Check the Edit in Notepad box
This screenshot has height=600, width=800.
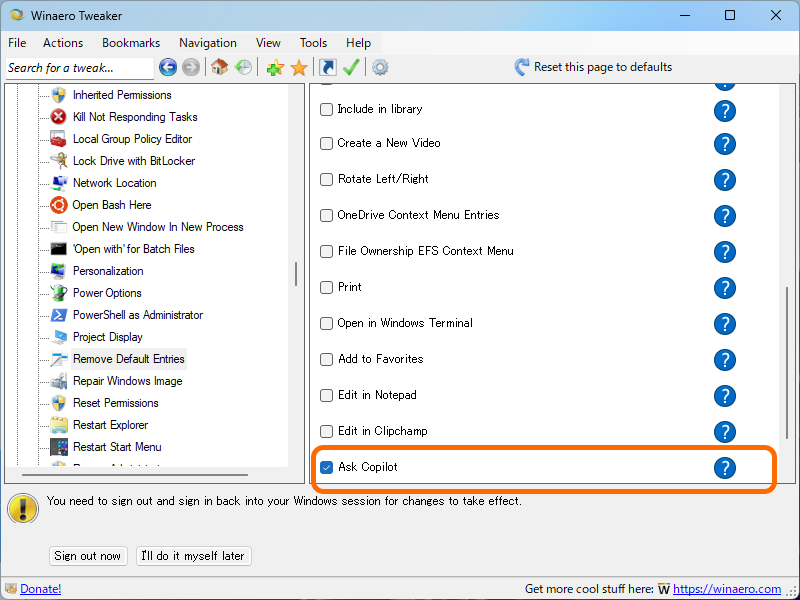(326, 395)
